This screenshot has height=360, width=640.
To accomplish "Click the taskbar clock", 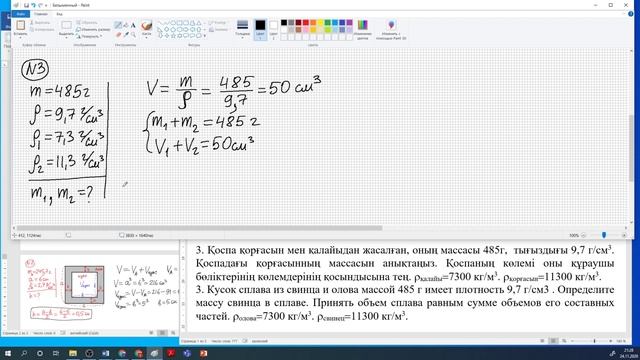I will coord(629,353).
